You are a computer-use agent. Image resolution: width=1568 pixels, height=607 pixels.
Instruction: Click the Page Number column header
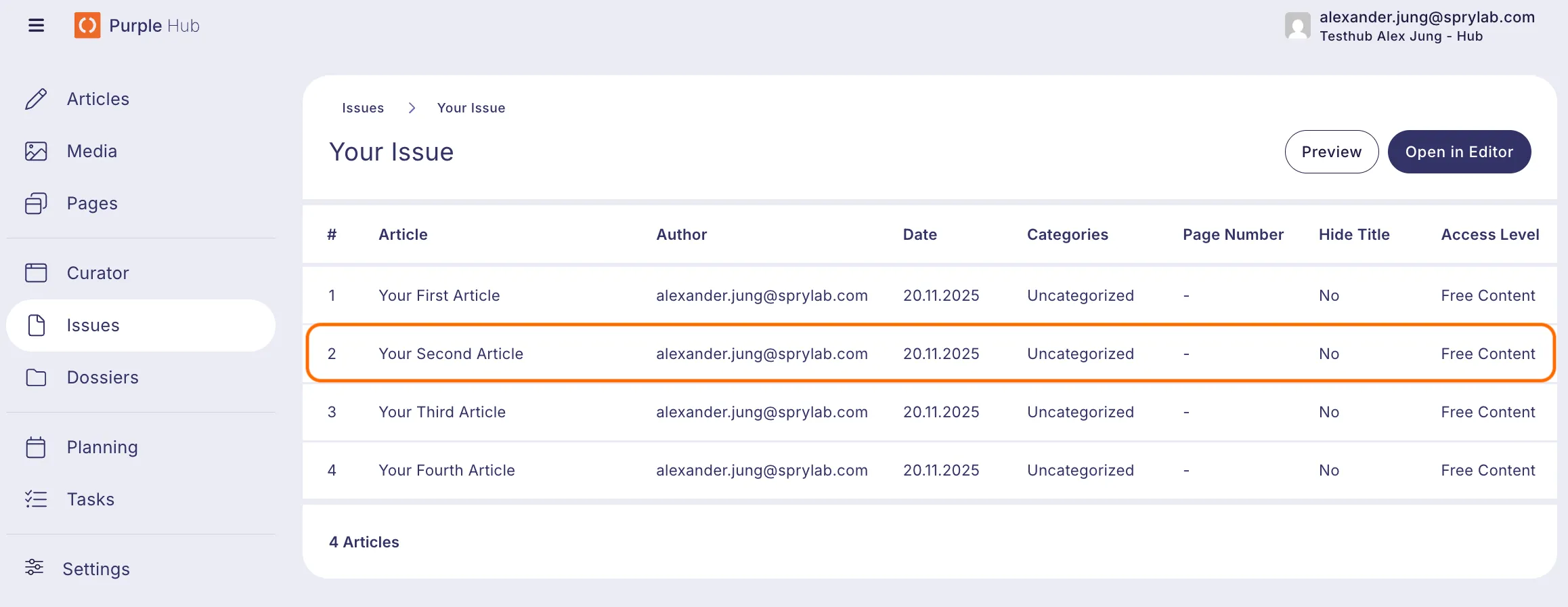point(1234,234)
